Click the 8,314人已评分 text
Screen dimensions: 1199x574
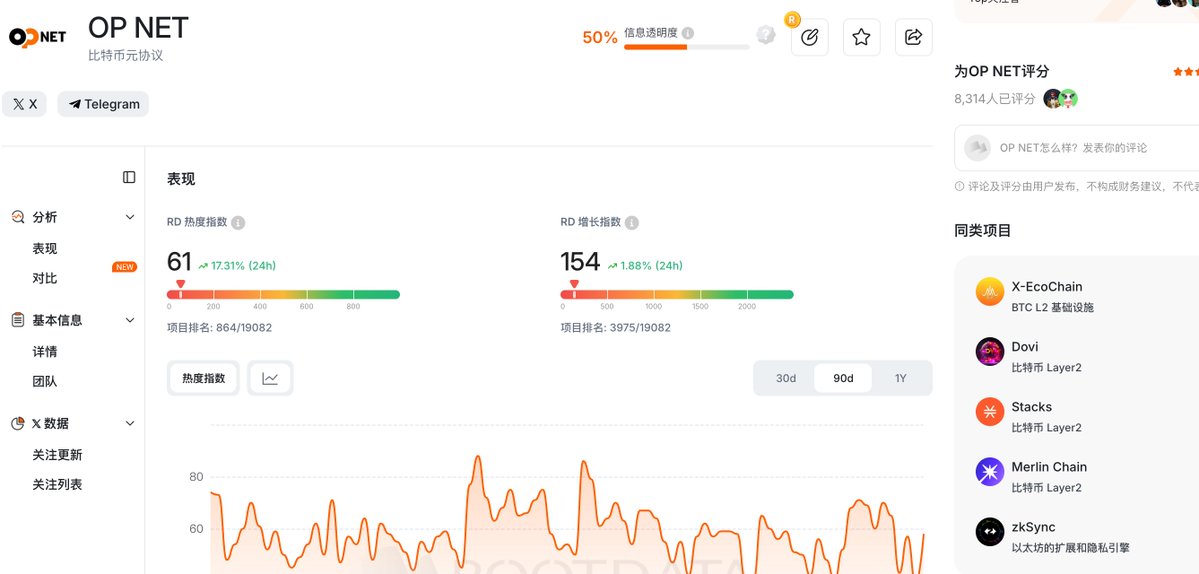tap(995, 99)
